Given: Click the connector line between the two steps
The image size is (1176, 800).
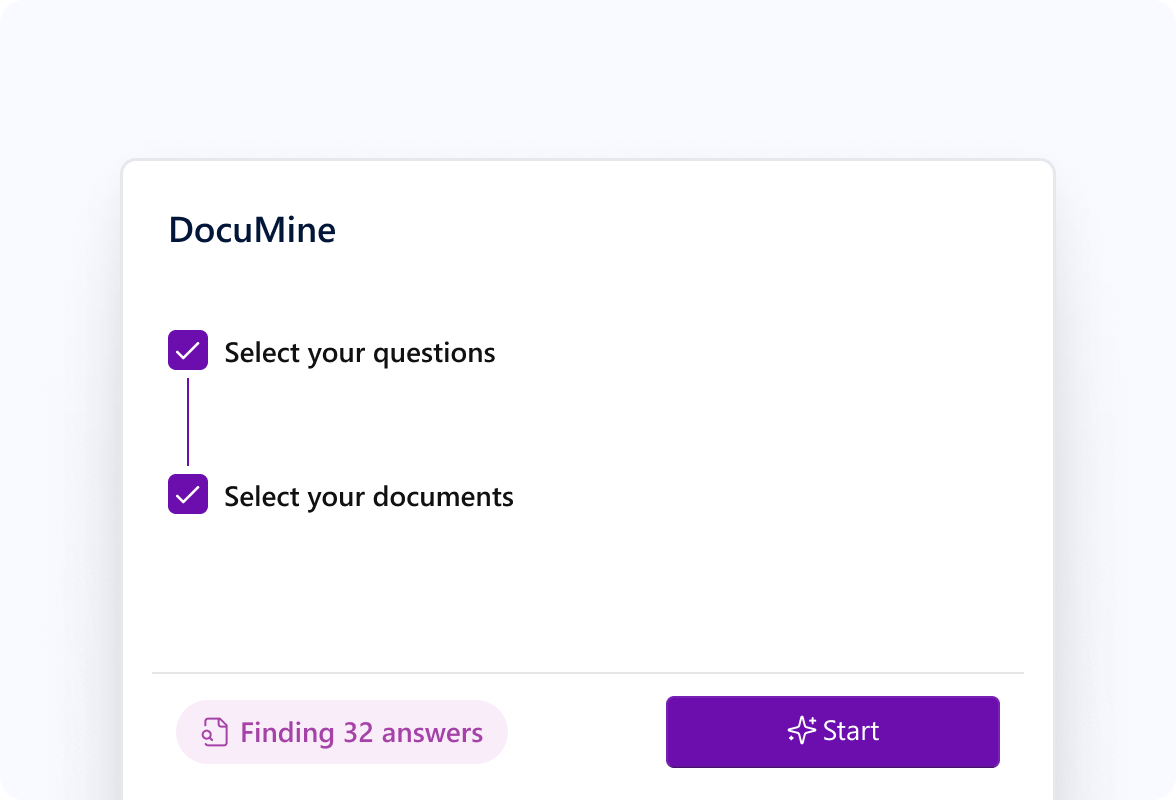Looking at the screenshot, I should coord(188,422).
